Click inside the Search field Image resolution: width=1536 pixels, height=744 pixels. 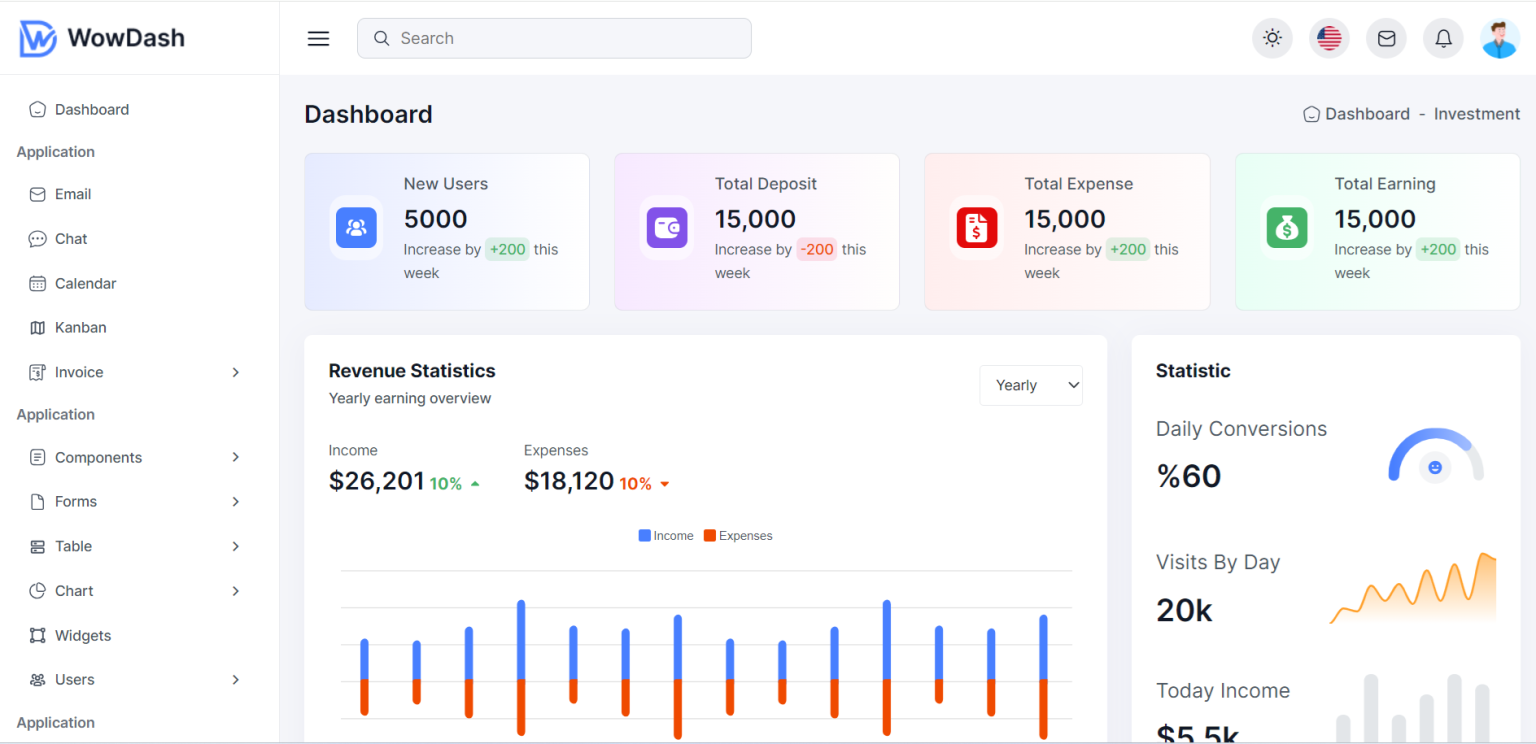point(554,38)
